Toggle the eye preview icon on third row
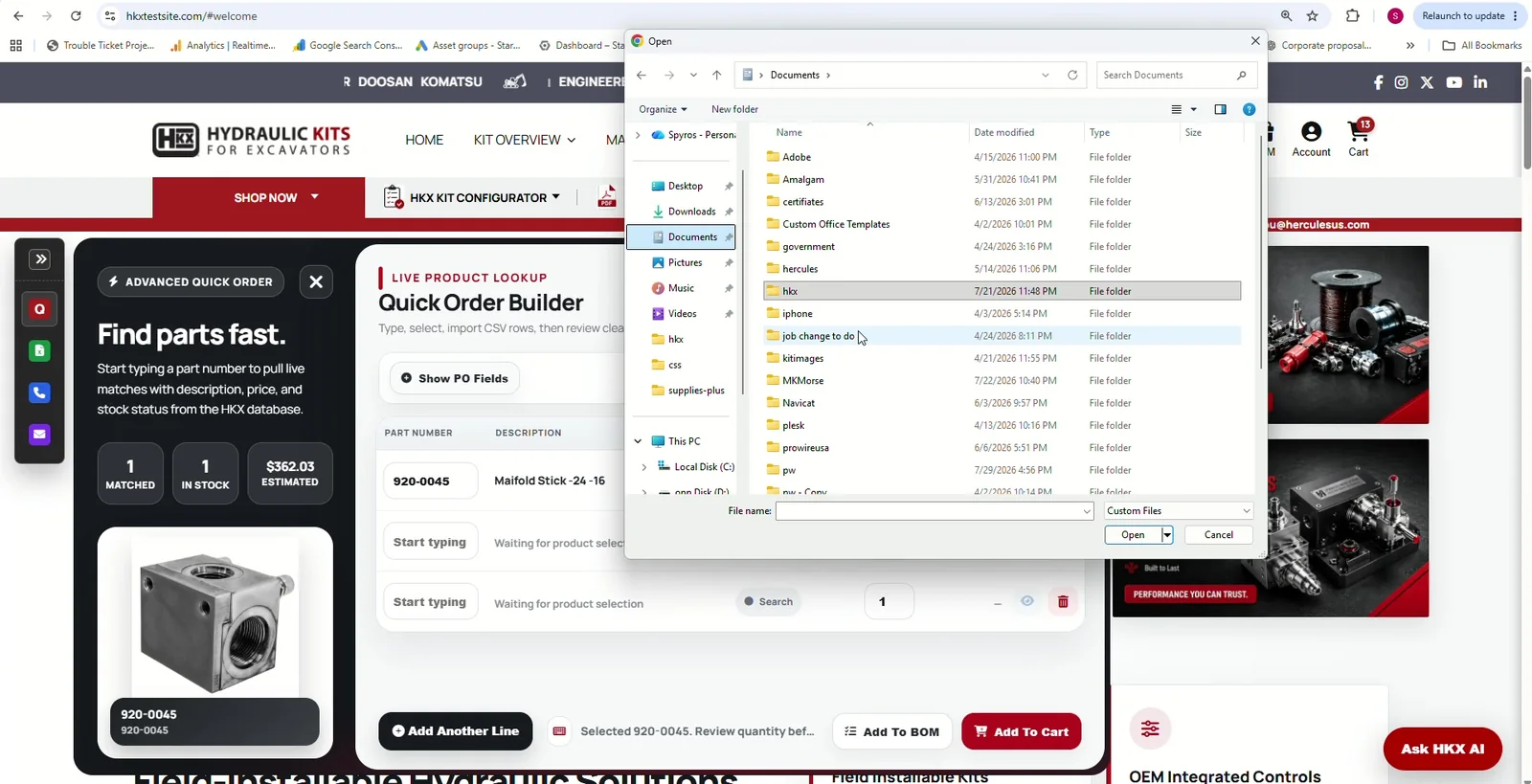Screen dimensions: 1532x784 pos(1026,601)
